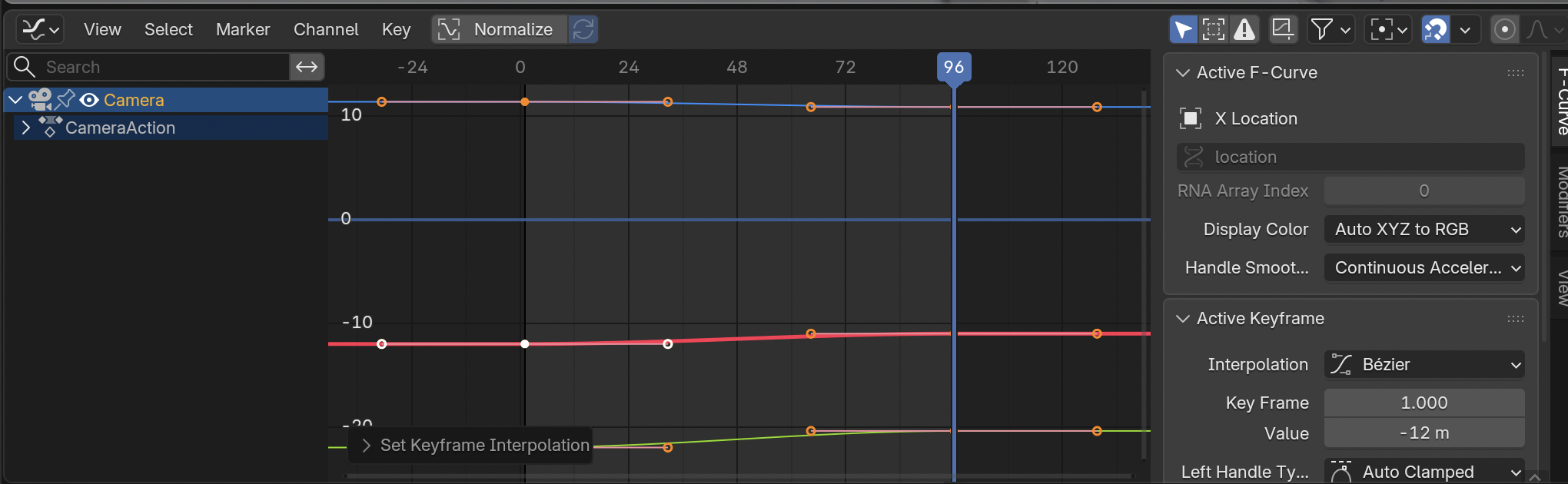Click the current frame 96 marker
The image size is (1568, 484).
click(954, 68)
